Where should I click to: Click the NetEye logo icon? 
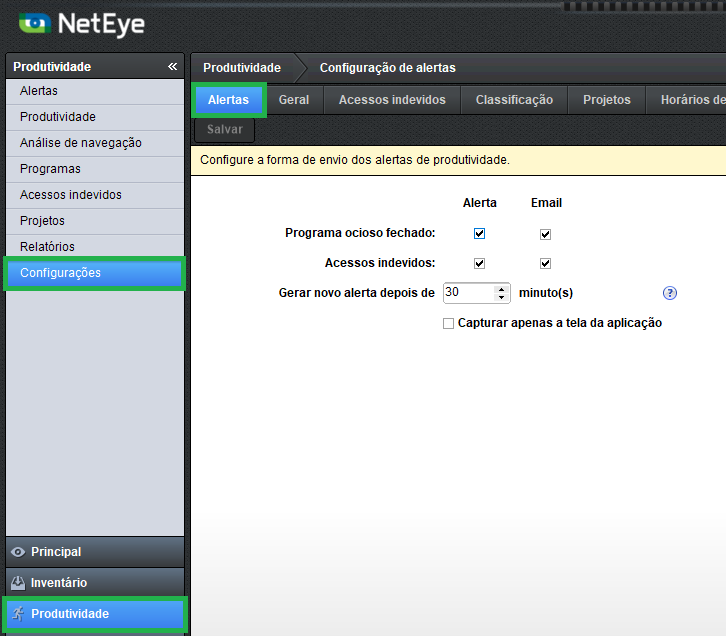coord(34,22)
